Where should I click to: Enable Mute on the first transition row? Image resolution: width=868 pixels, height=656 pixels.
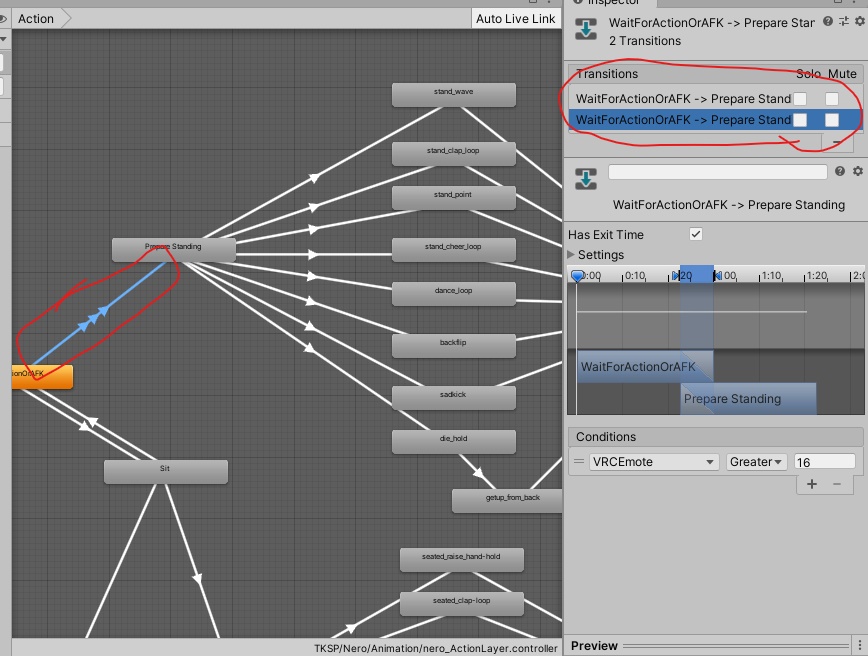831,99
